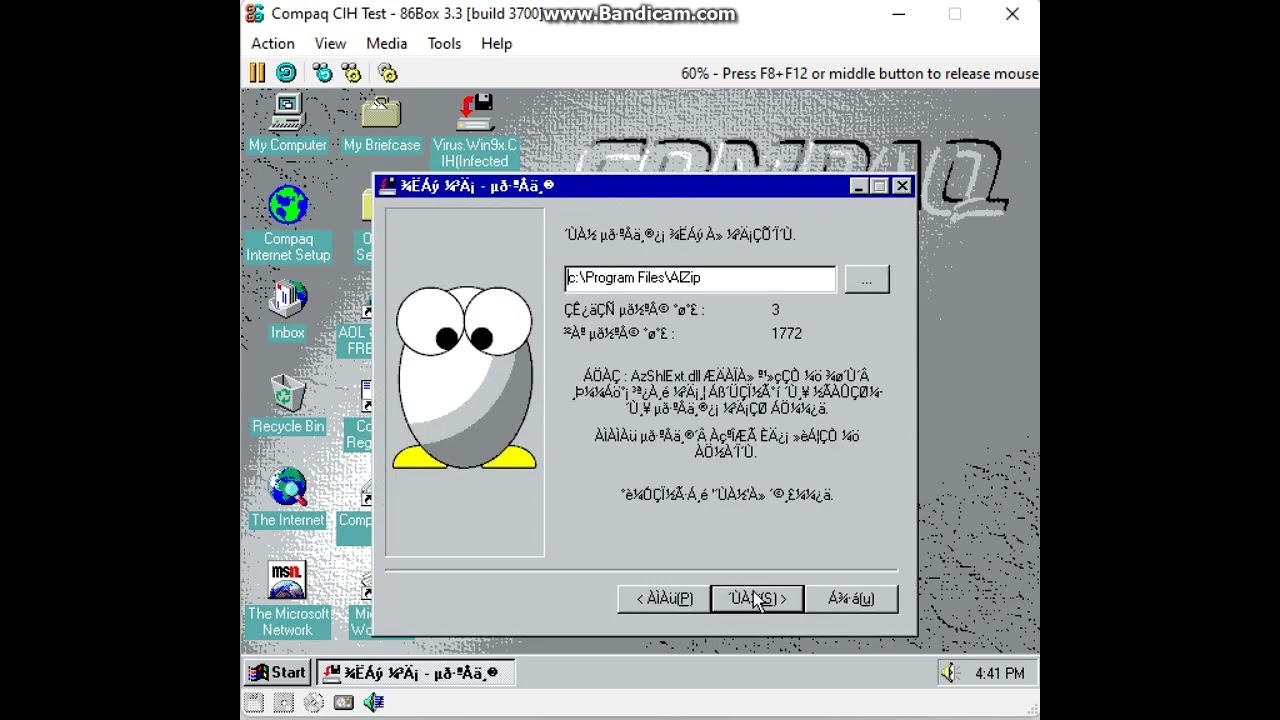Open the My Computer desktop icon
1280x720 pixels.
coord(287,123)
